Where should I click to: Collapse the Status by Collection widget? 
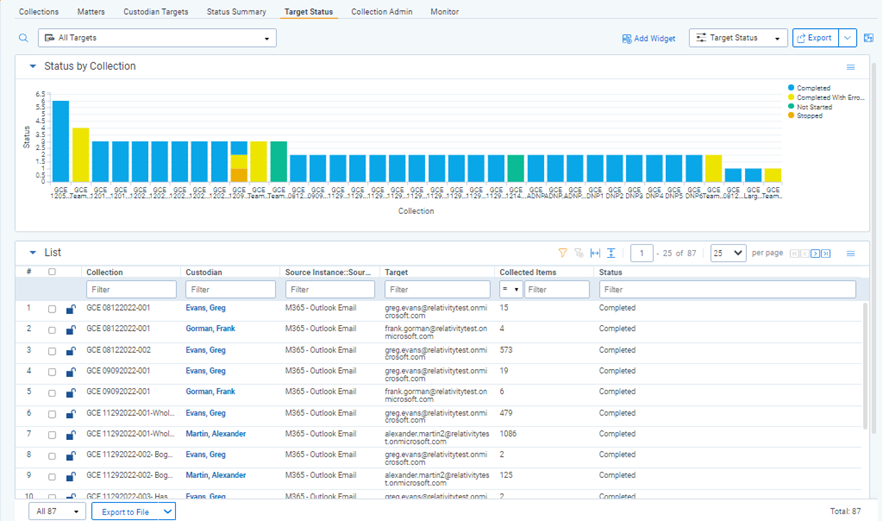(33, 66)
